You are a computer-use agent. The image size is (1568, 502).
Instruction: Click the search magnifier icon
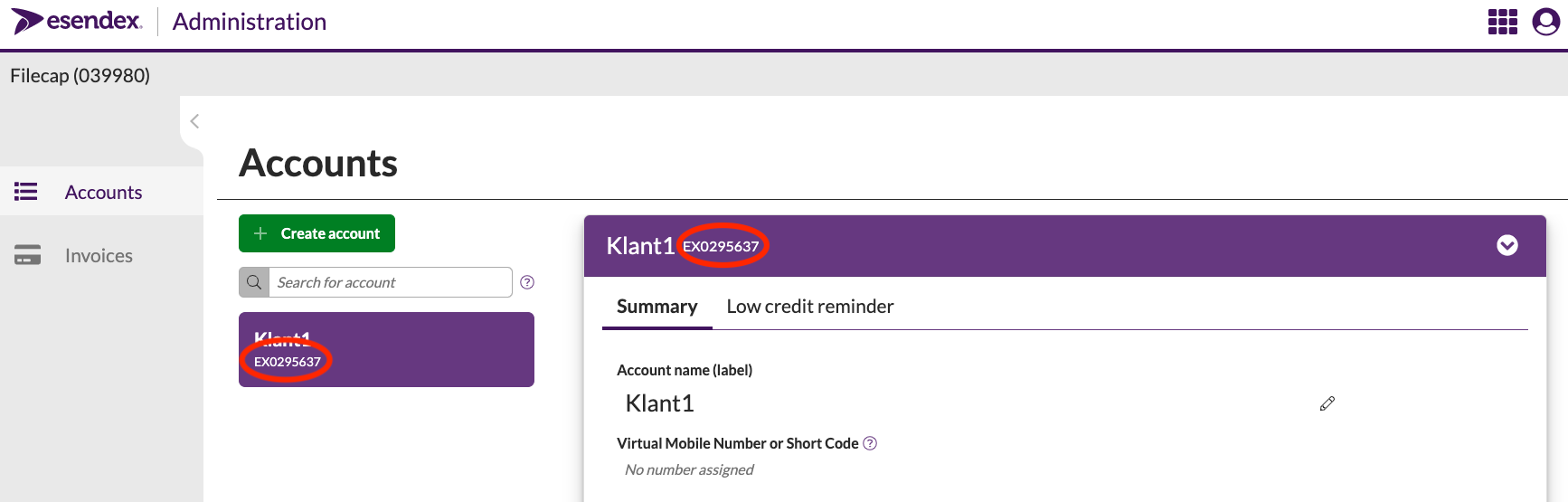254,282
